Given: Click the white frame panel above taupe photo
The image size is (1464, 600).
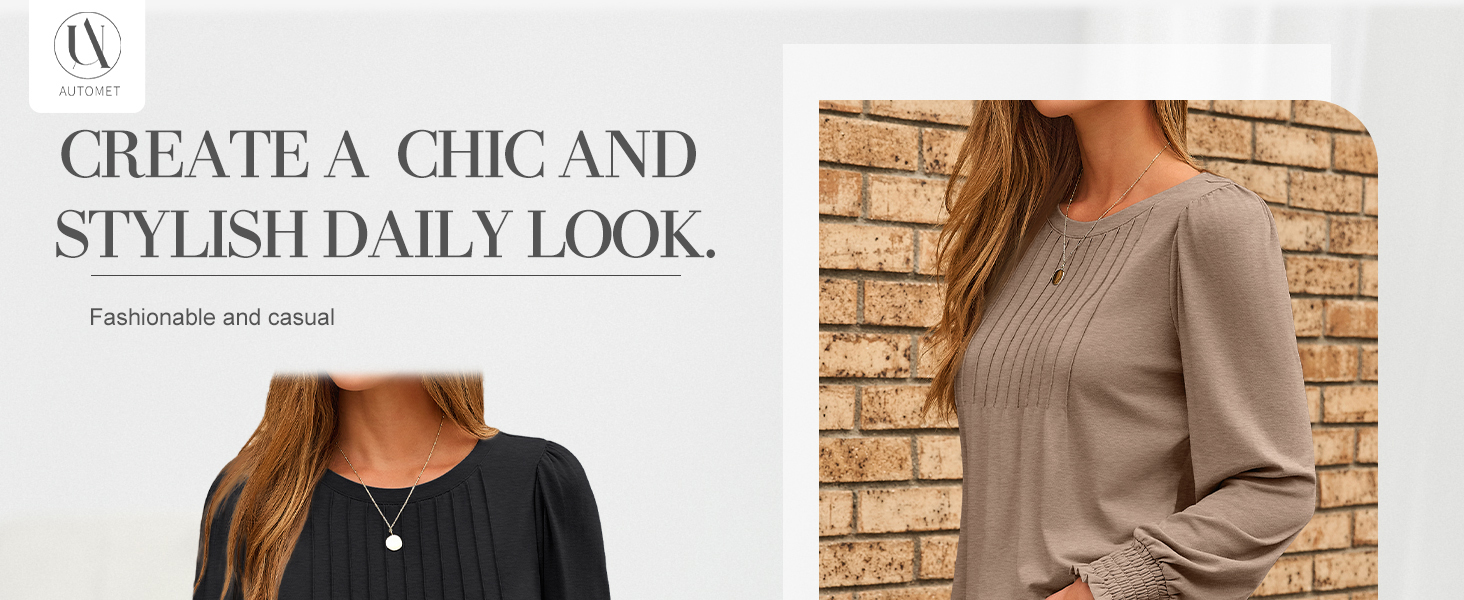Looking at the screenshot, I should click(1056, 71).
